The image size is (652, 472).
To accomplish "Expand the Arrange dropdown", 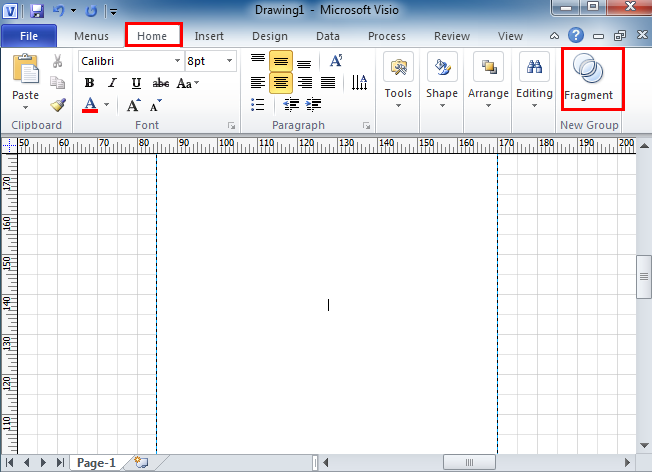I will pyautogui.click(x=488, y=106).
